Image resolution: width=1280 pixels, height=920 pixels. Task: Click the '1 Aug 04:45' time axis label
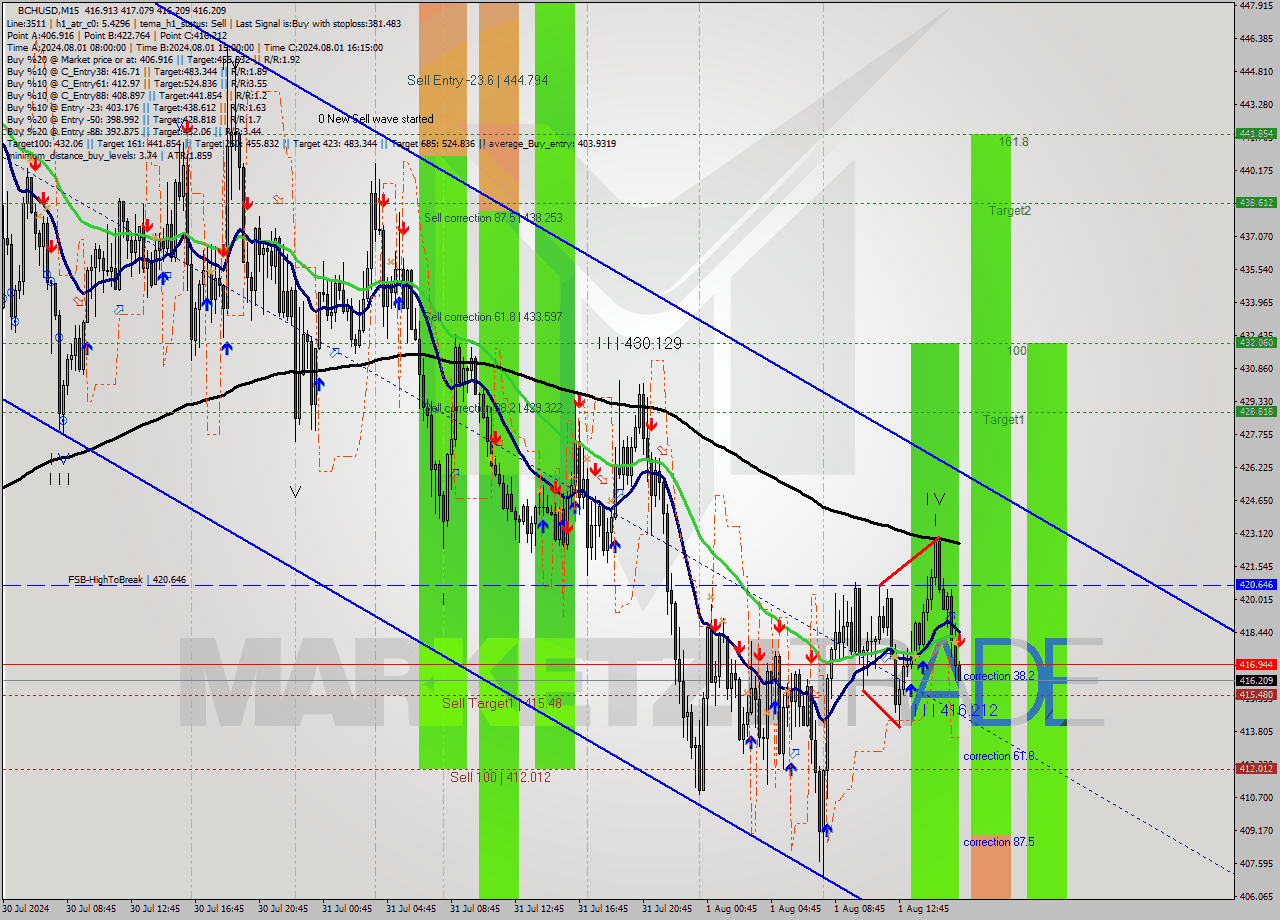coord(795,910)
